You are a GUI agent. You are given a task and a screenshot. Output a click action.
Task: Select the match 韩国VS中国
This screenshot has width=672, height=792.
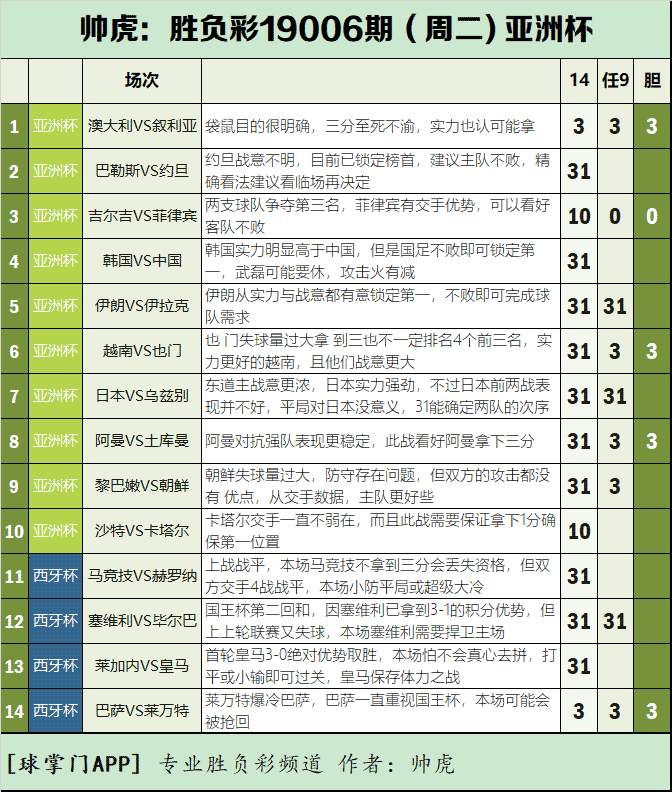(142, 261)
